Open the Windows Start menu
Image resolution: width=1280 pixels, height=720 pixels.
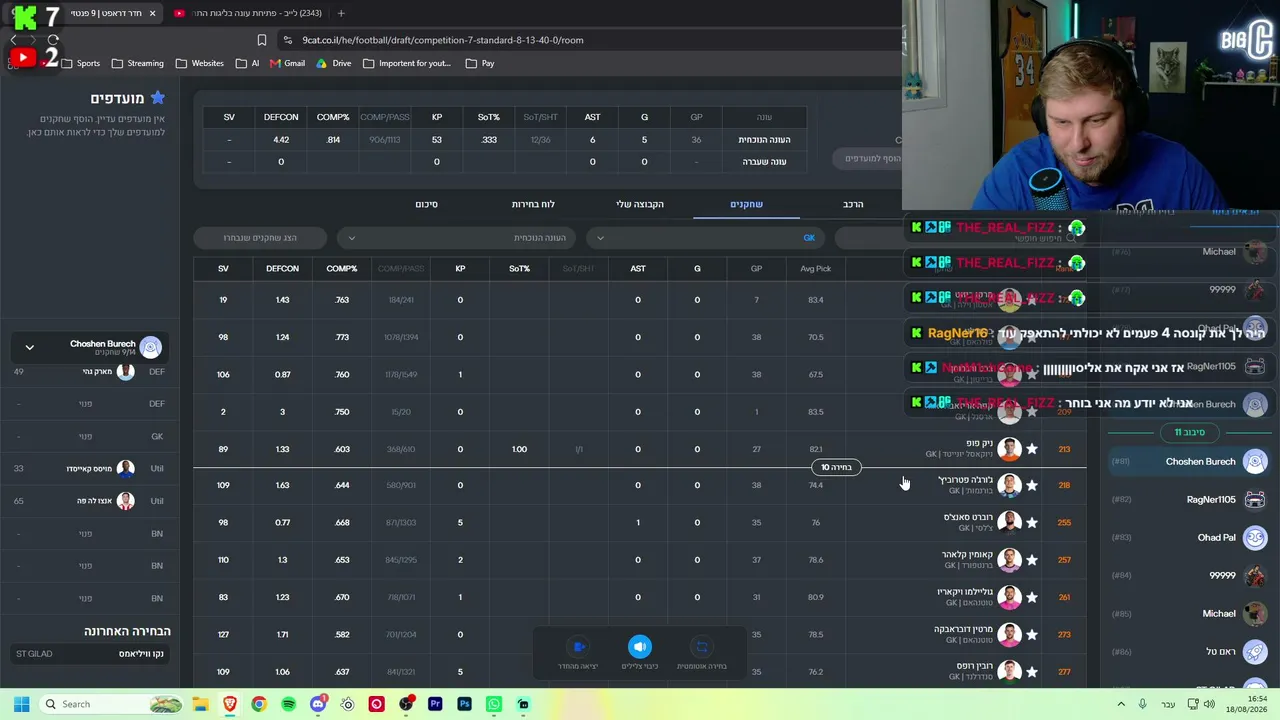tap(21, 704)
